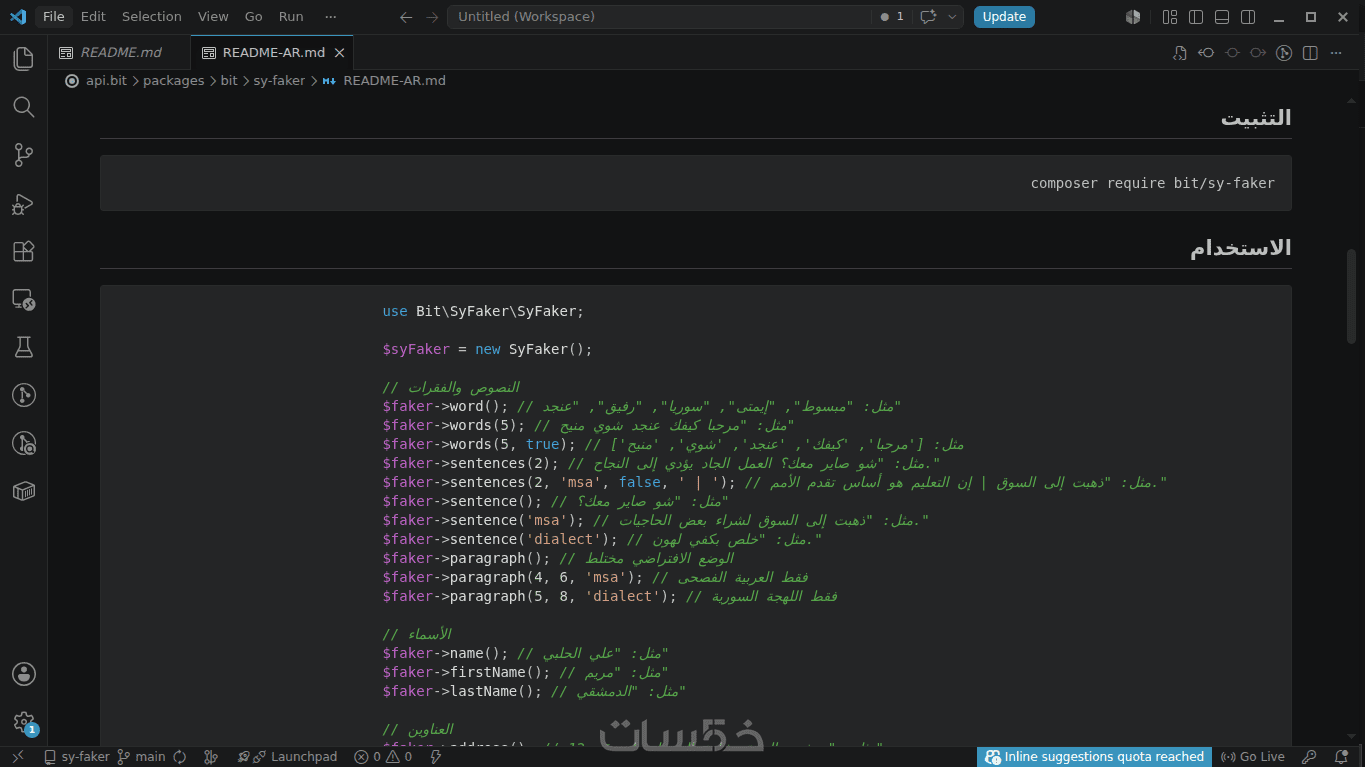Toggle the secondary side bar visibility
The image size is (1365, 767).
coord(1248,17)
